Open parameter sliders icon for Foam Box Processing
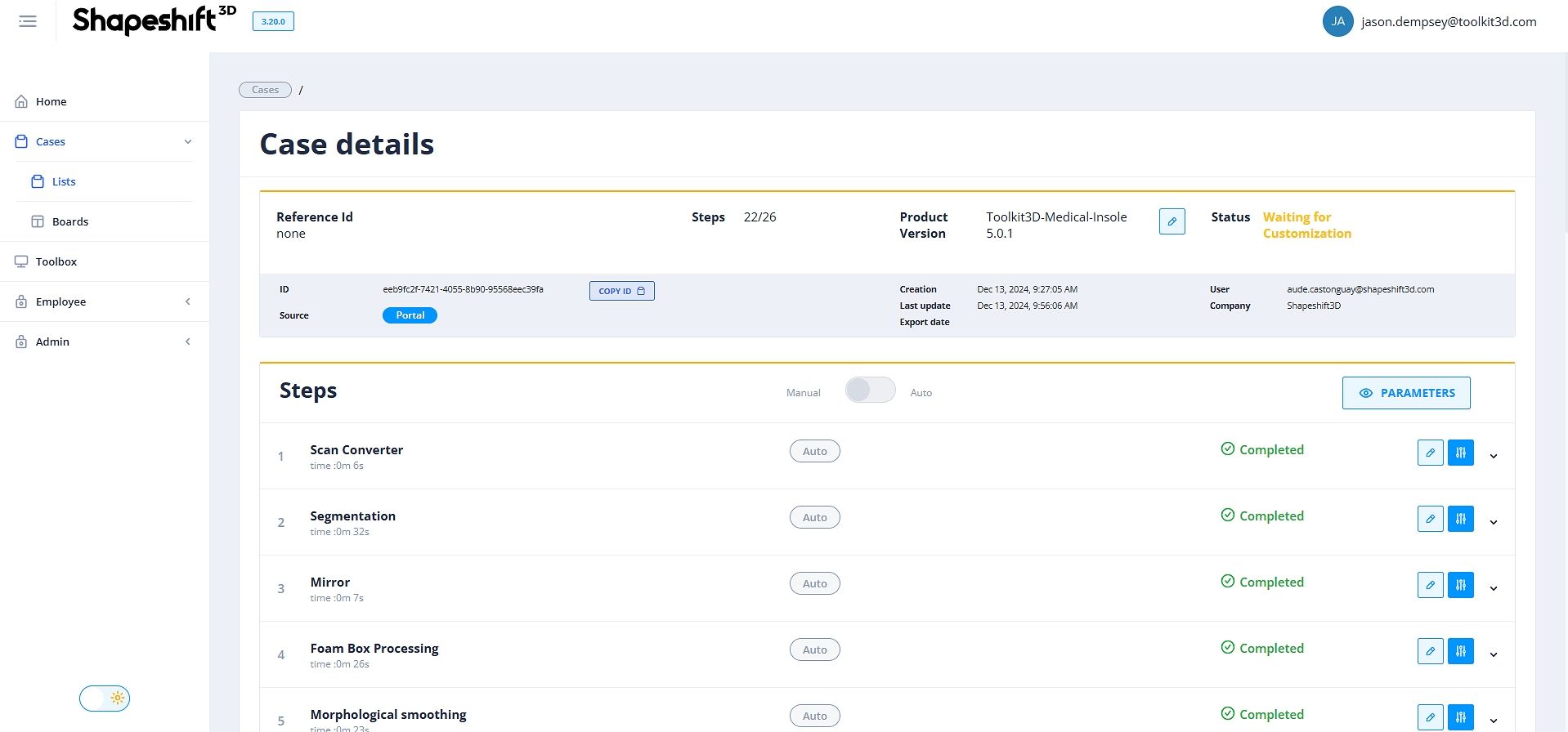The height and width of the screenshot is (732, 1568). (x=1460, y=651)
